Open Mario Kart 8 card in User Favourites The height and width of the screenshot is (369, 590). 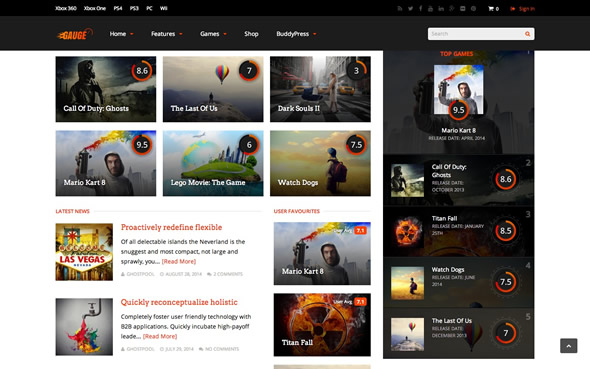tap(322, 254)
